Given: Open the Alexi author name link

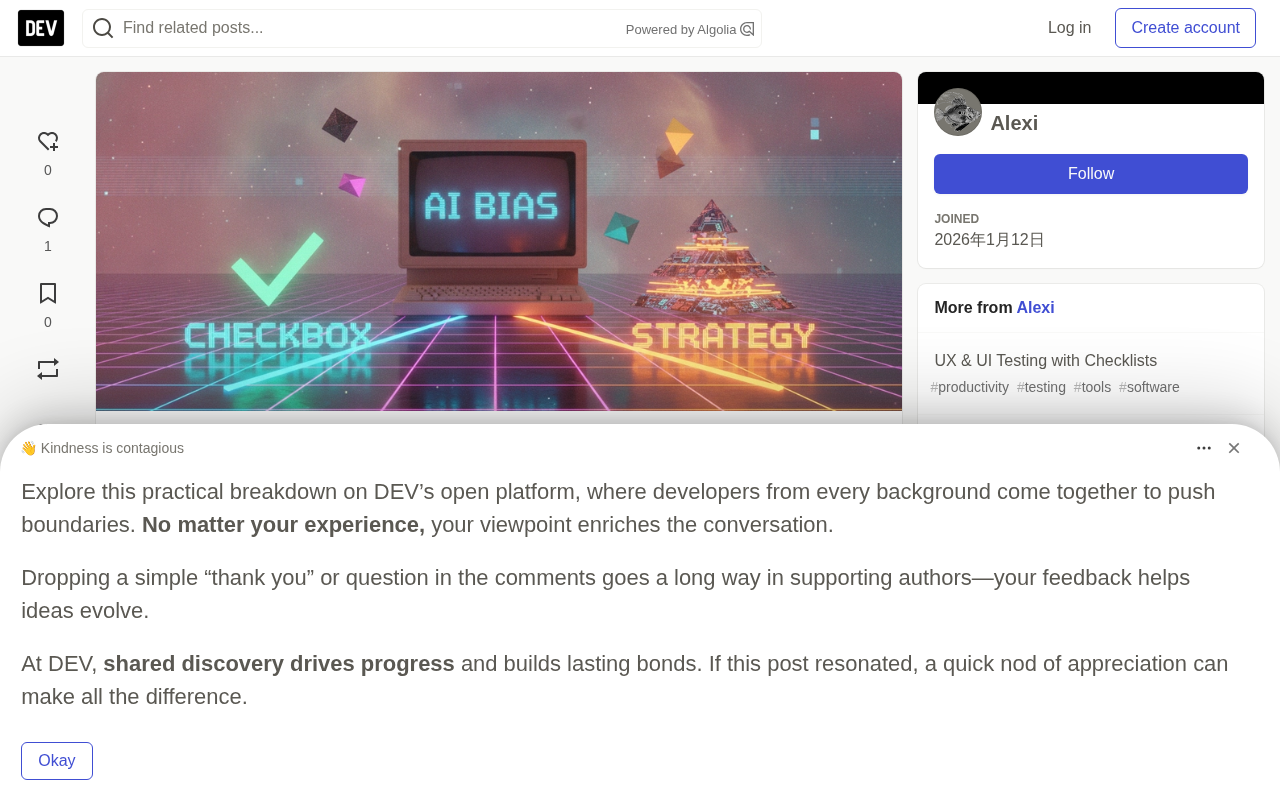Looking at the screenshot, I should pos(1014,123).
